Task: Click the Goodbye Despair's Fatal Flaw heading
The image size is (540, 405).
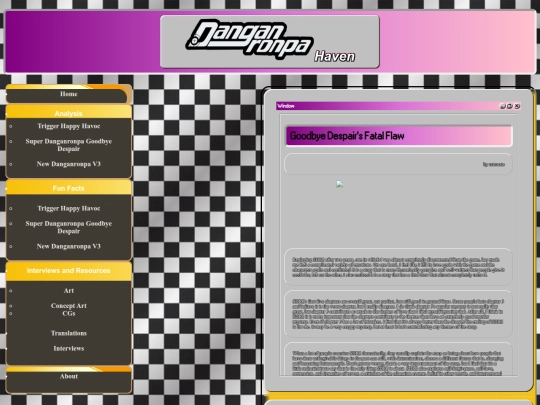Action: [347, 136]
